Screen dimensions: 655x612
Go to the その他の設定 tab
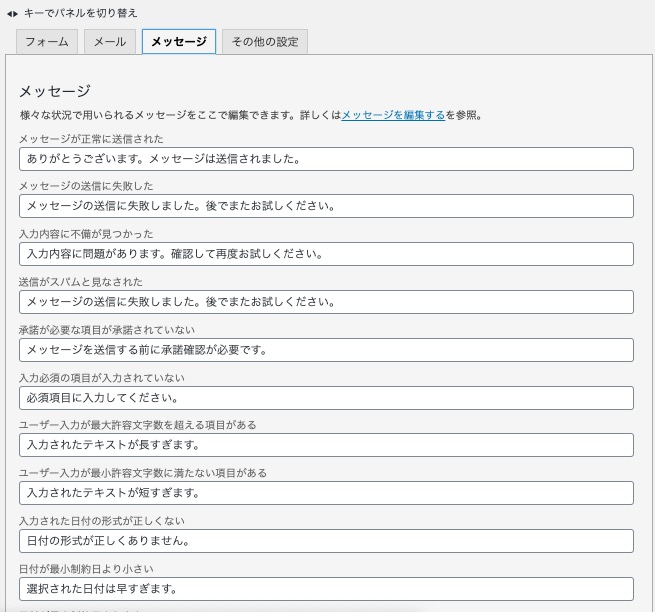(265, 42)
